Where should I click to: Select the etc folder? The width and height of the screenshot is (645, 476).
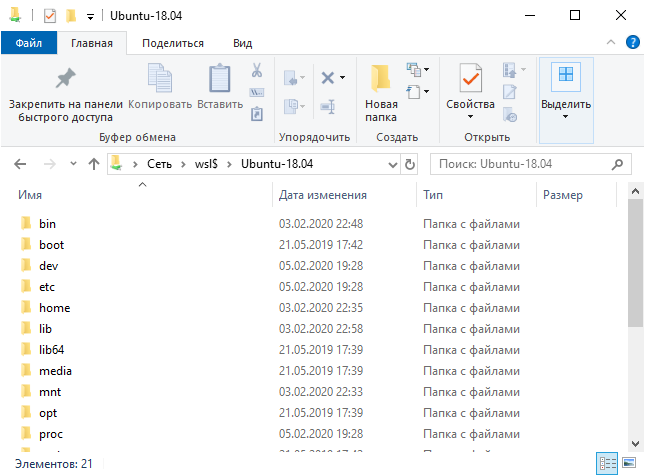[x=47, y=287]
